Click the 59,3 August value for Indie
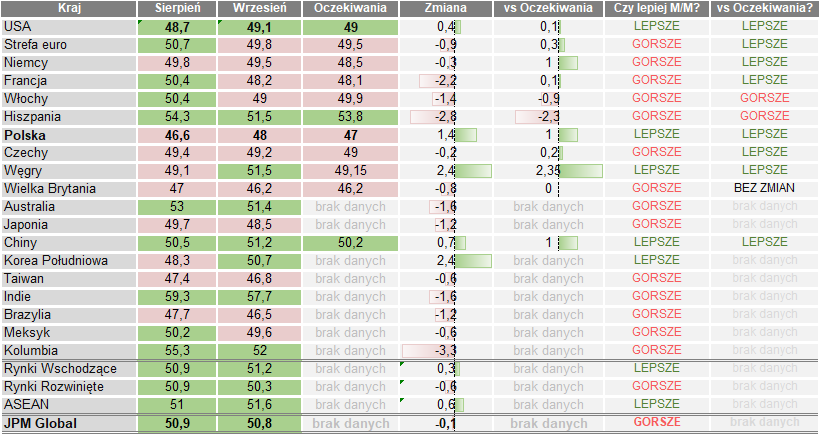The image size is (819, 435). point(177,297)
